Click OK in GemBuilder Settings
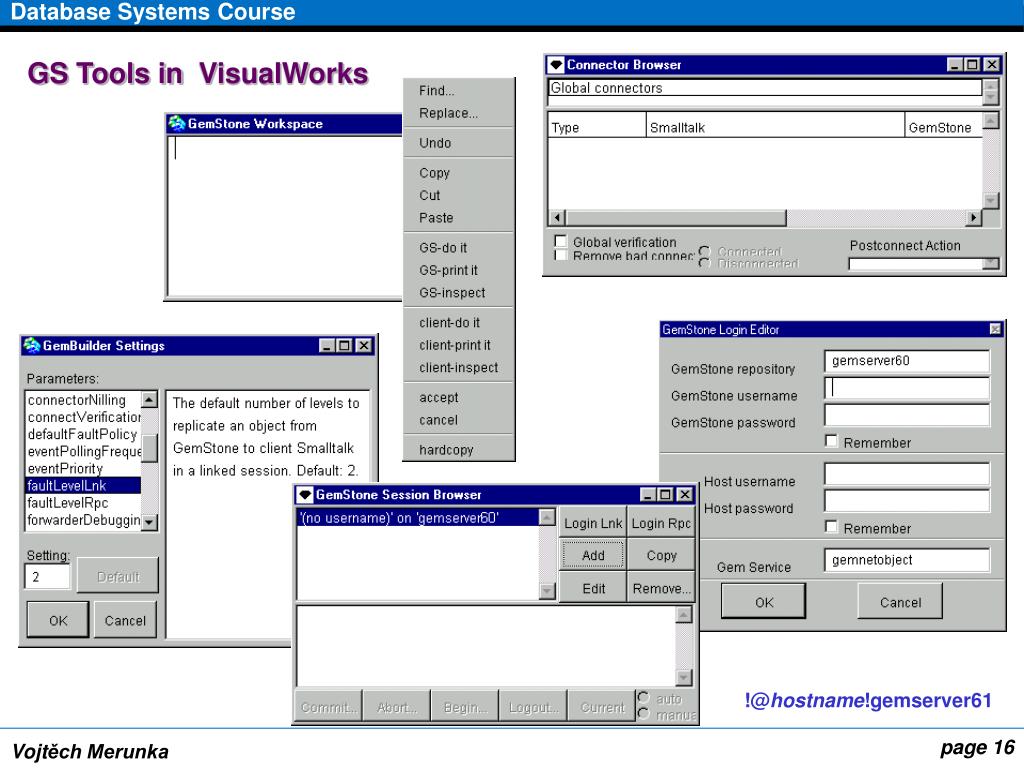The width and height of the screenshot is (1024, 768). 57,620
